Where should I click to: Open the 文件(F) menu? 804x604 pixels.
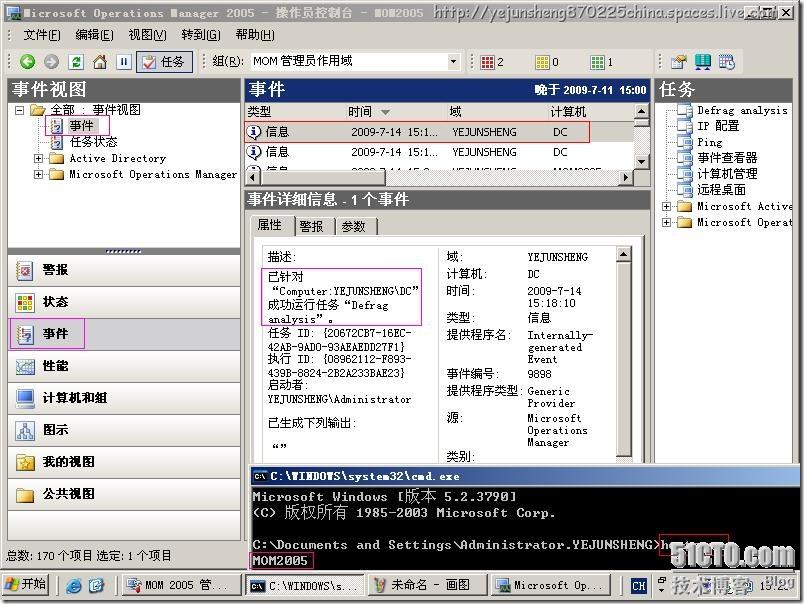42,35
